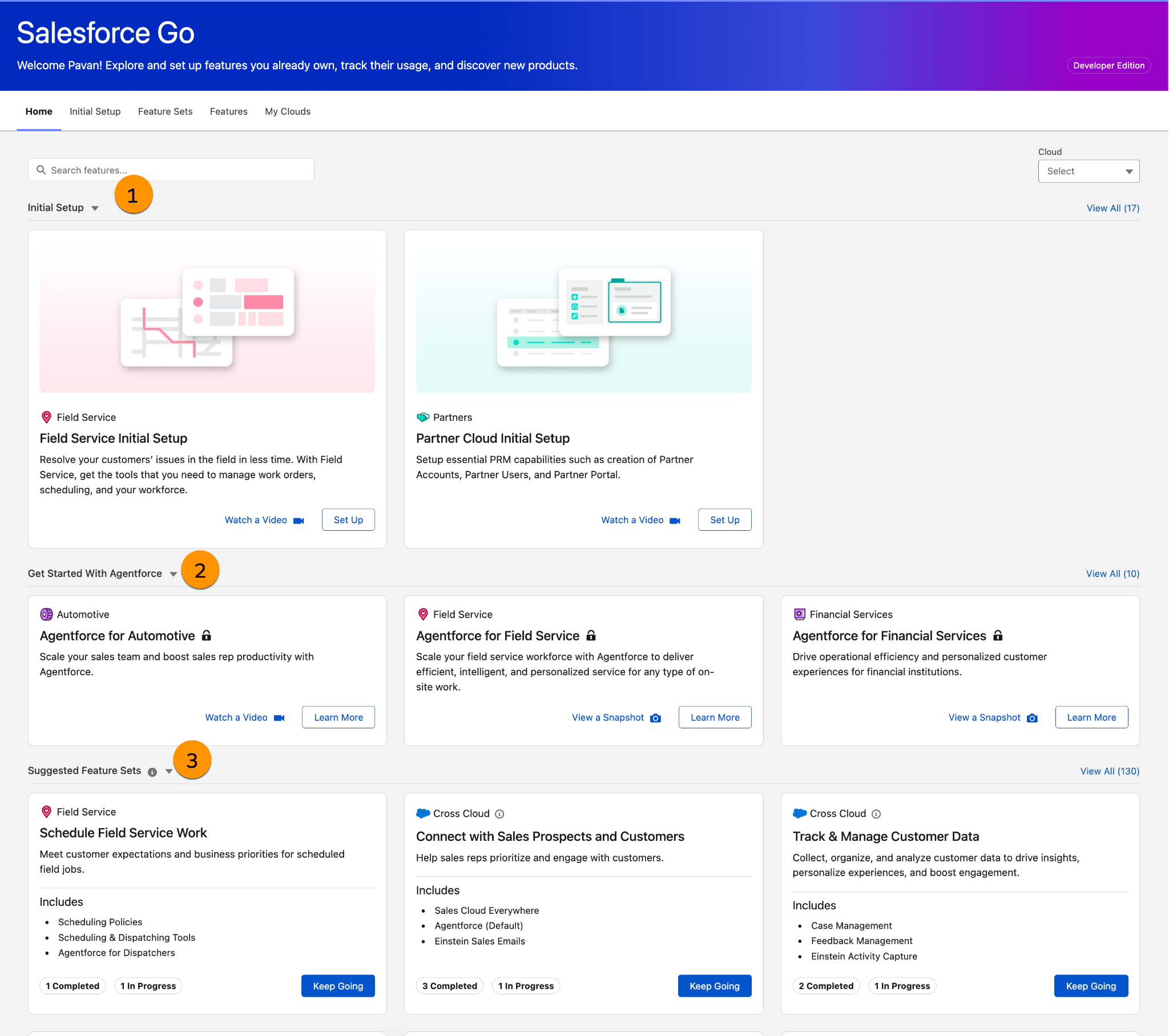Click Learn More on Agentforce for Financial Services

(x=1091, y=717)
